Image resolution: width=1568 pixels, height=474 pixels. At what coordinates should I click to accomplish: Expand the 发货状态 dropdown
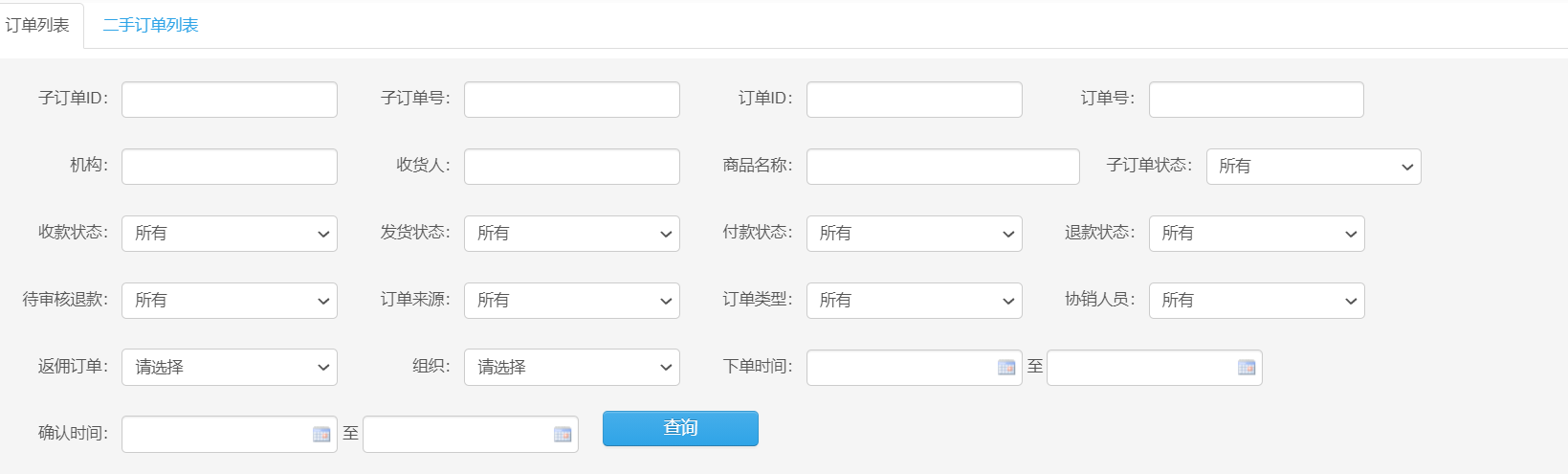click(x=571, y=234)
